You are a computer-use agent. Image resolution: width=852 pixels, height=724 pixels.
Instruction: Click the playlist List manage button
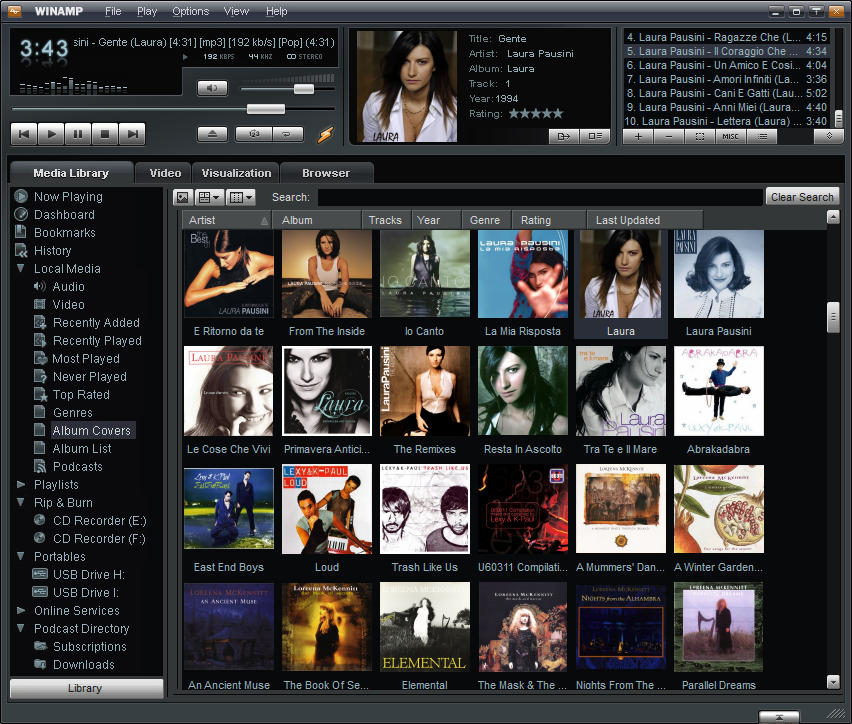(x=762, y=136)
